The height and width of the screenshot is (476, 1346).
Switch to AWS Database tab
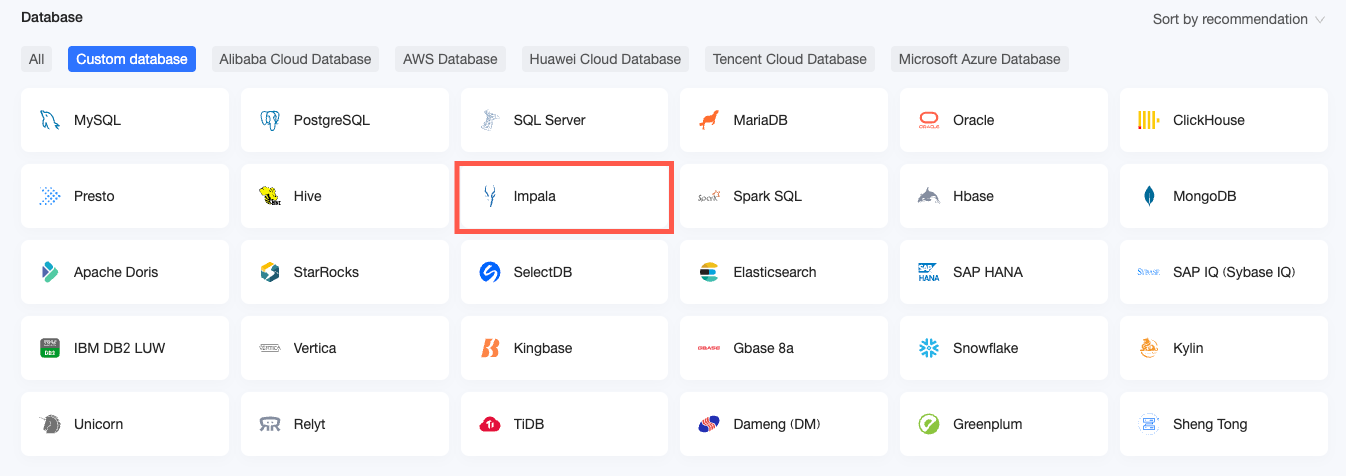450,59
